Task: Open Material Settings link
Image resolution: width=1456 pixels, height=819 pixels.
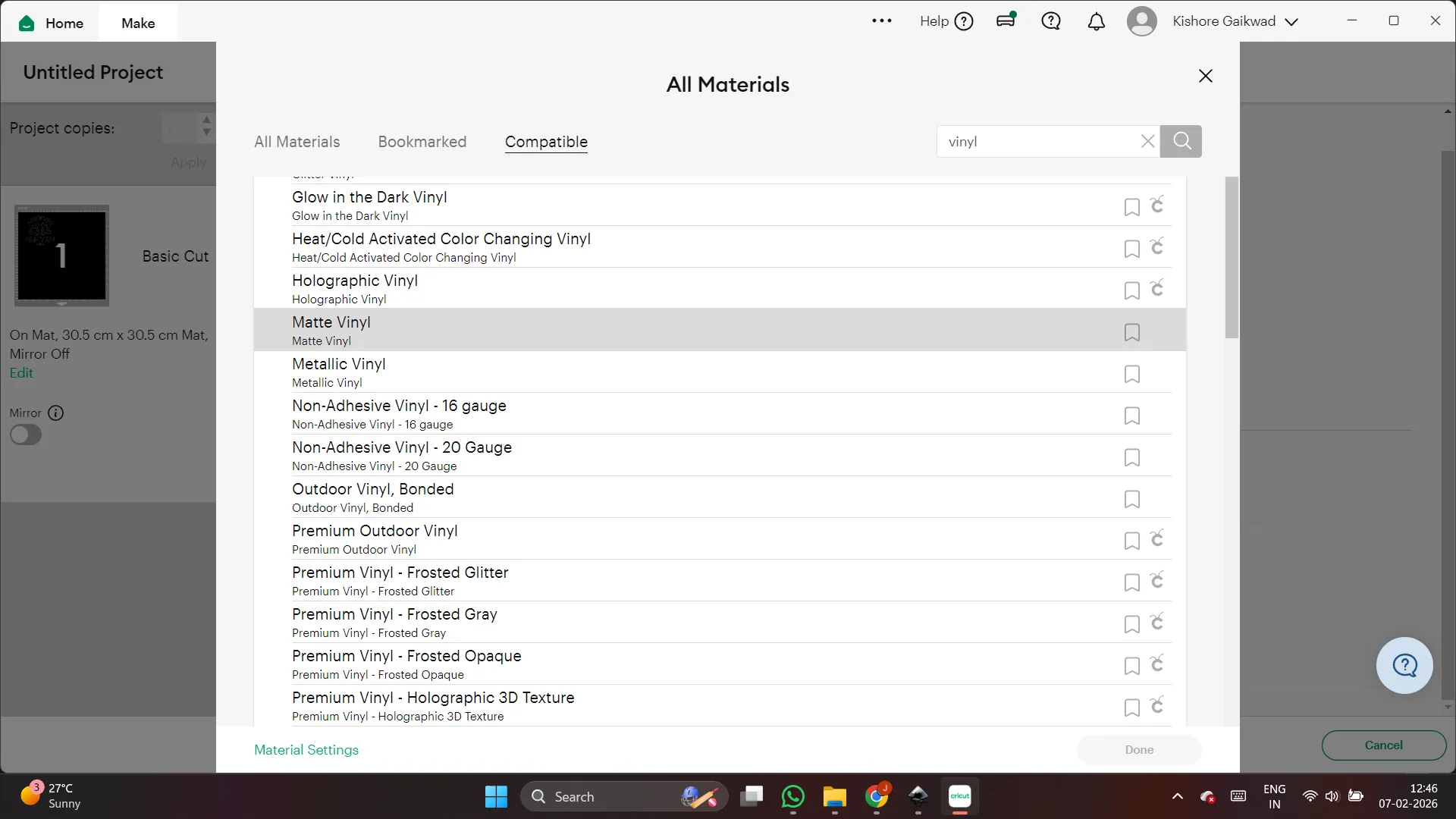Action: coord(306,750)
